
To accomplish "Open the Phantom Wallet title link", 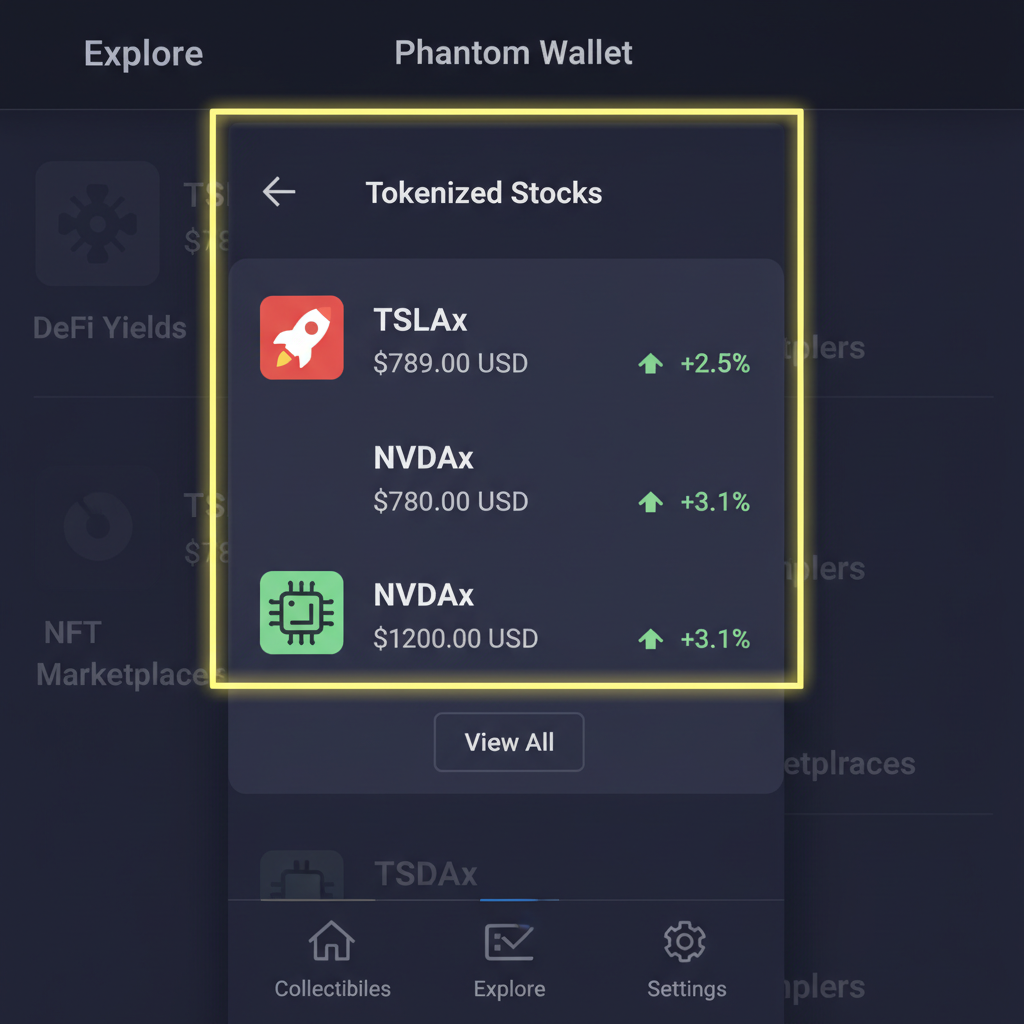I will coord(513,53).
